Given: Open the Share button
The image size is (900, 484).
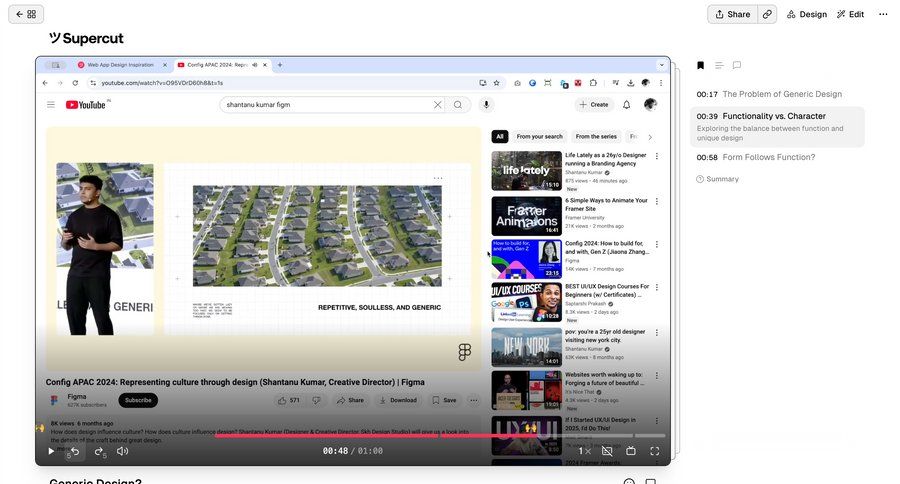Looking at the screenshot, I should (733, 14).
